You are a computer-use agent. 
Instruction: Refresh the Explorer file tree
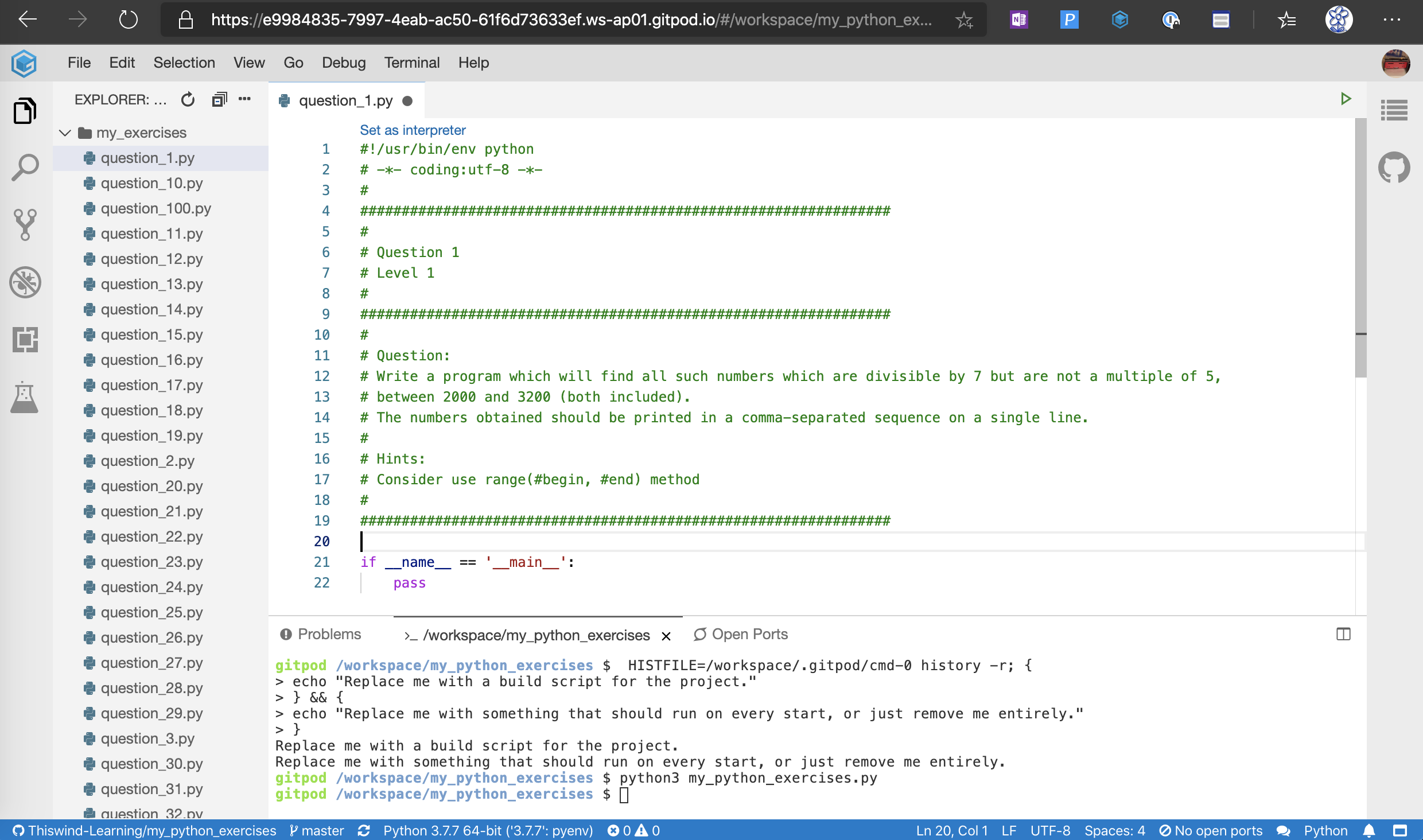188,100
